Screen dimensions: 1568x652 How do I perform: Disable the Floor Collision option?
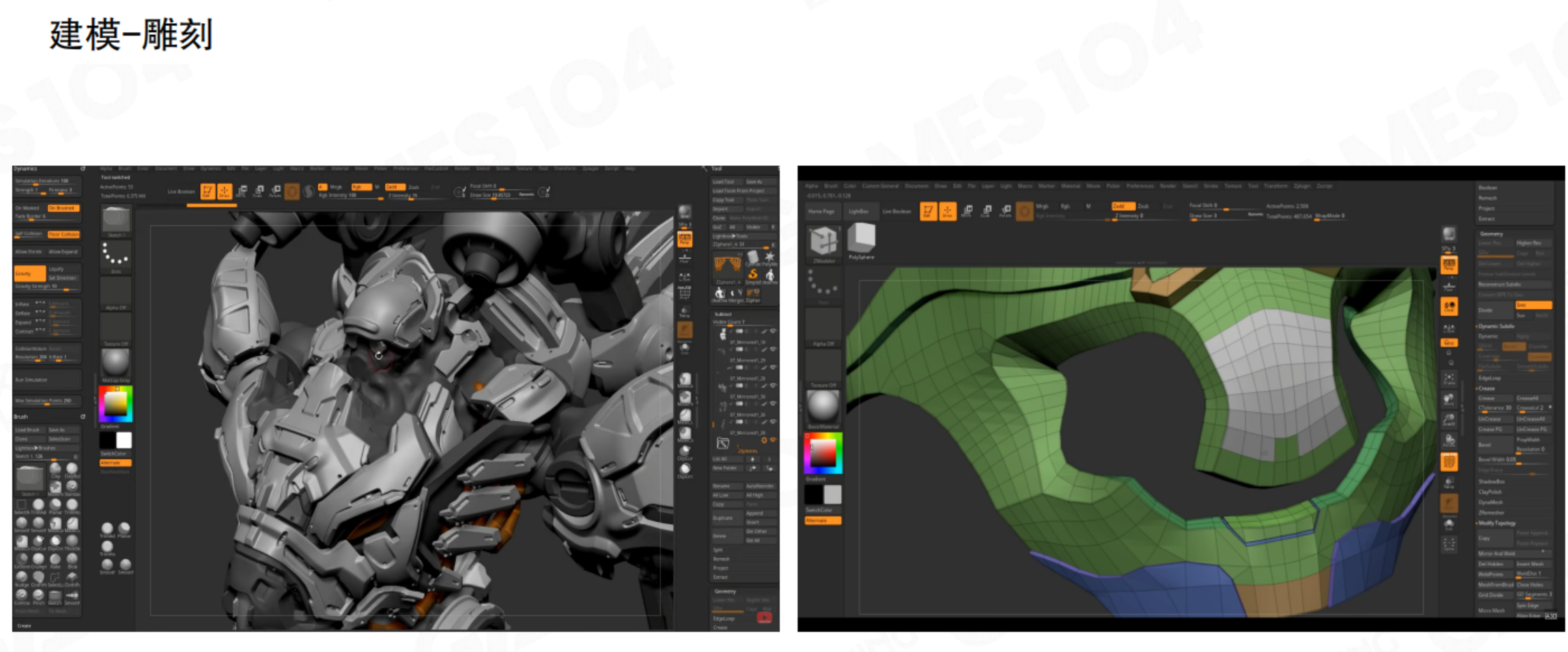64,234
